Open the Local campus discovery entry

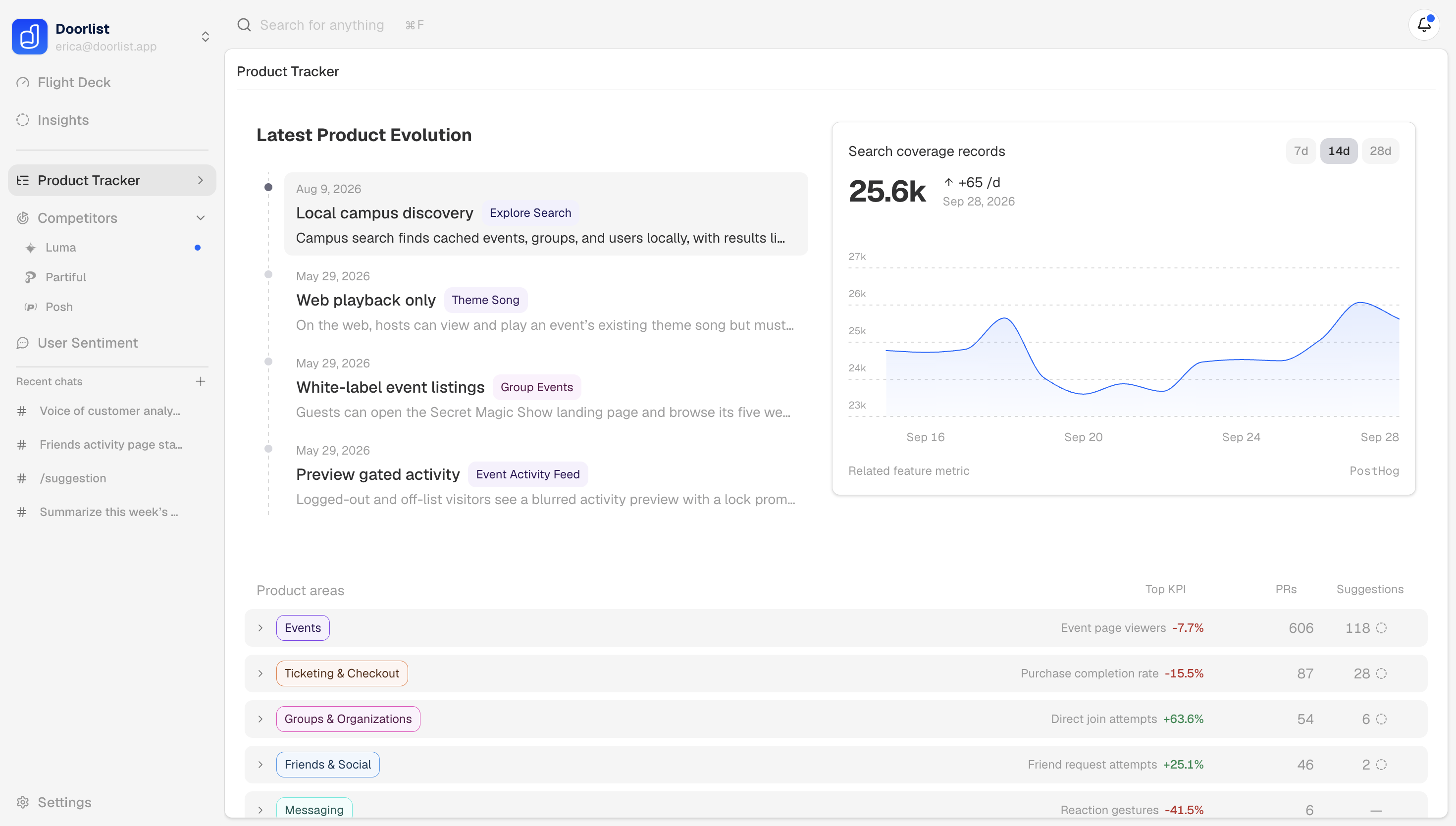pyautogui.click(x=546, y=214)
